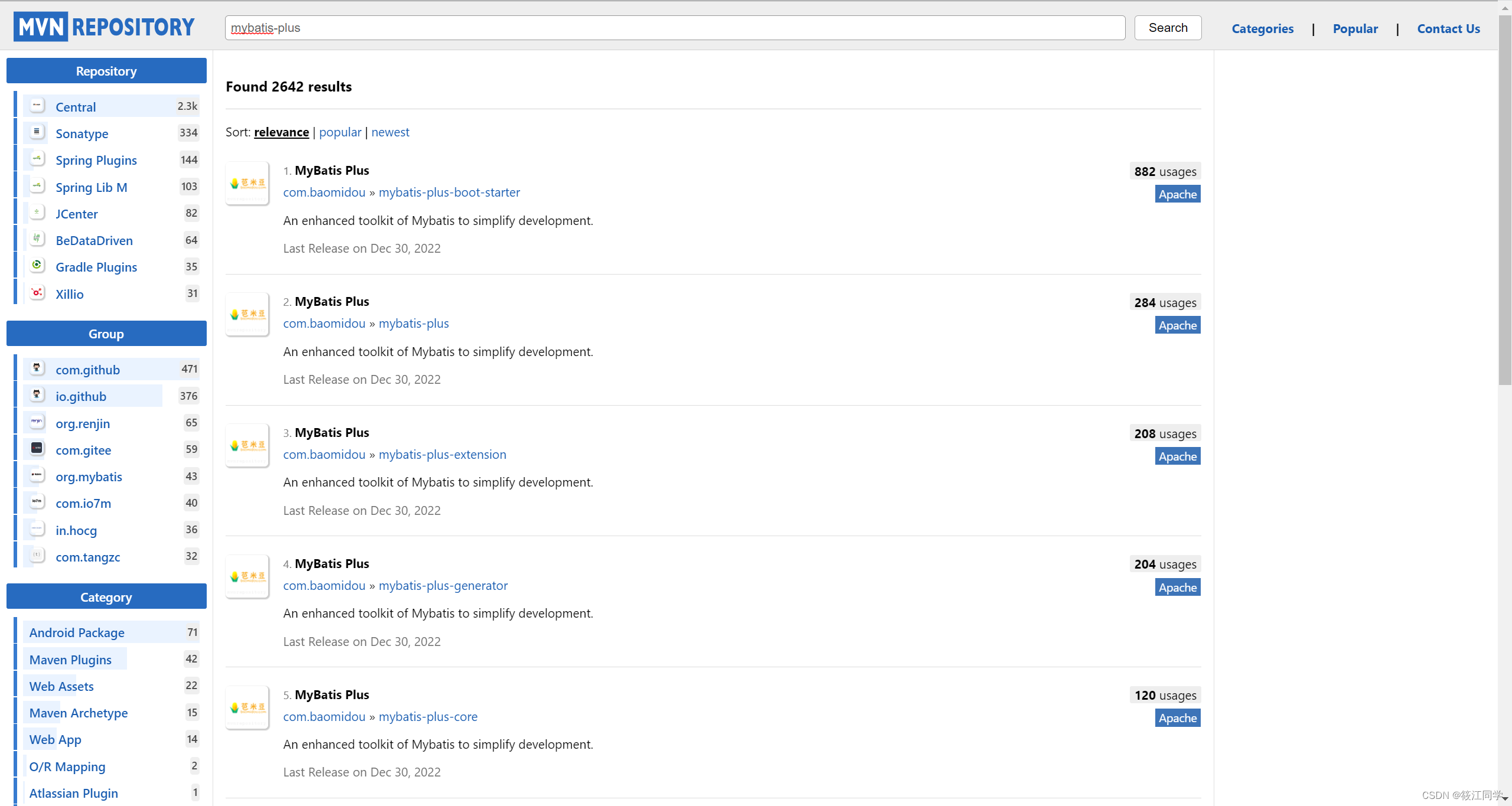Filter by Spring Plugins repository
This screenshot has height=806, width=1512.
pyautogui.click(x=96, y=160)
